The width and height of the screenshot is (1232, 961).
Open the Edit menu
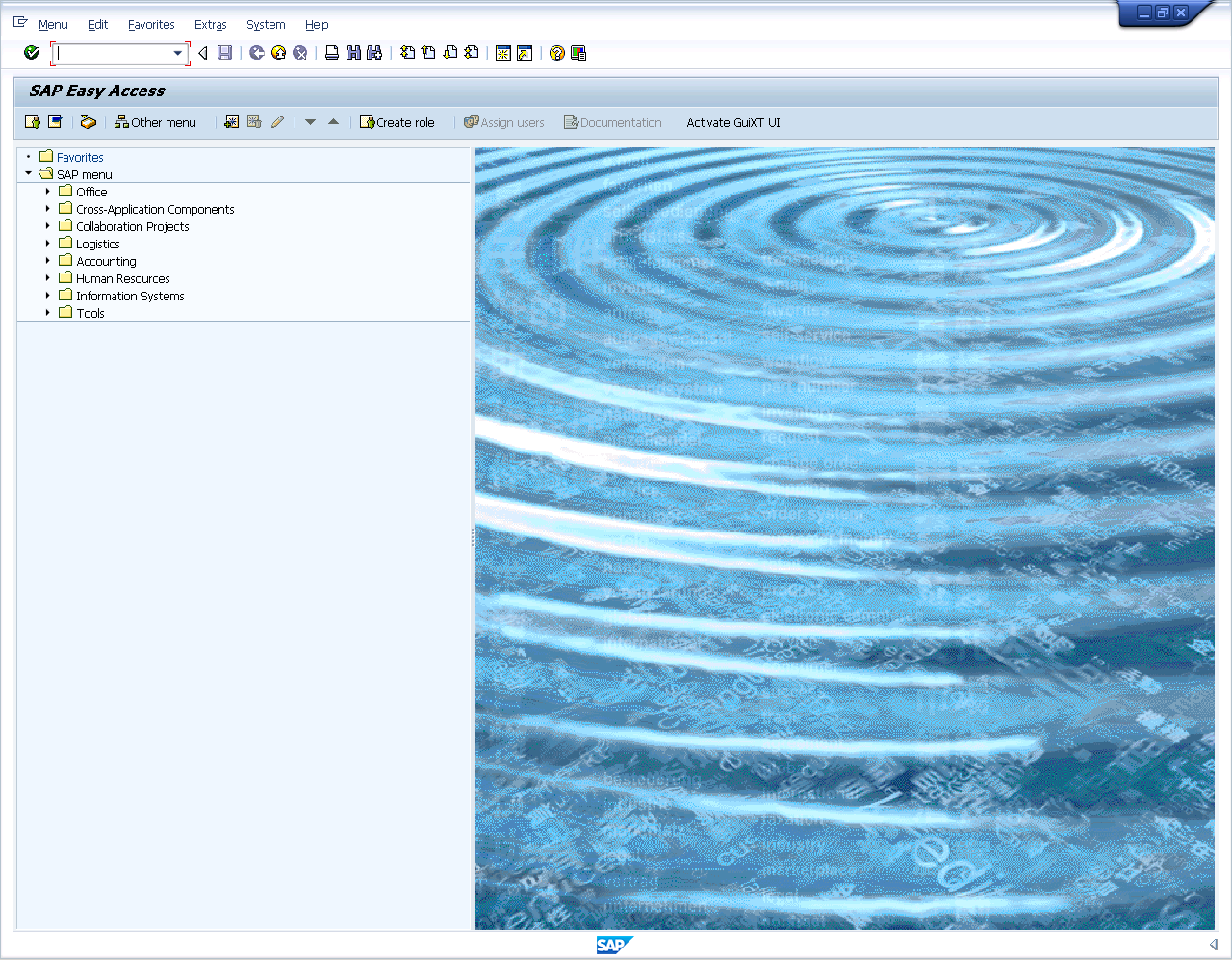[x=97, y=25]
